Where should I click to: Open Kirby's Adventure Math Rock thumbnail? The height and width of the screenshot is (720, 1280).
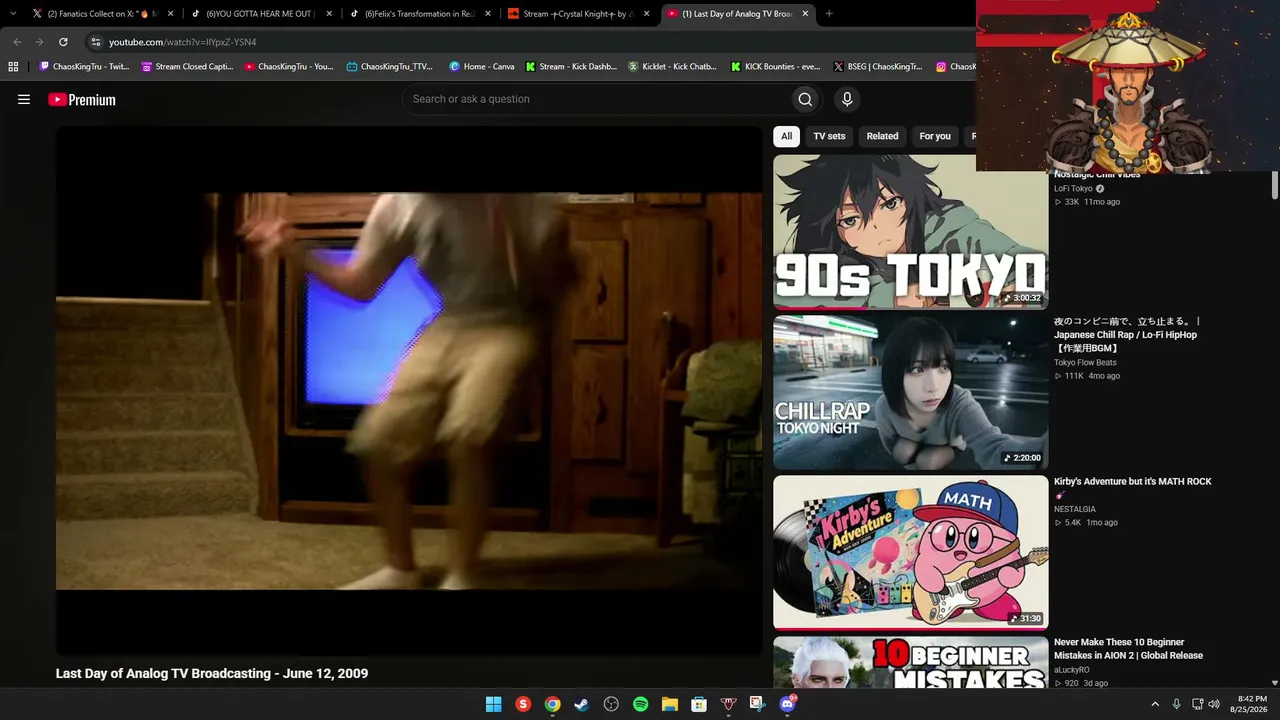911,552
